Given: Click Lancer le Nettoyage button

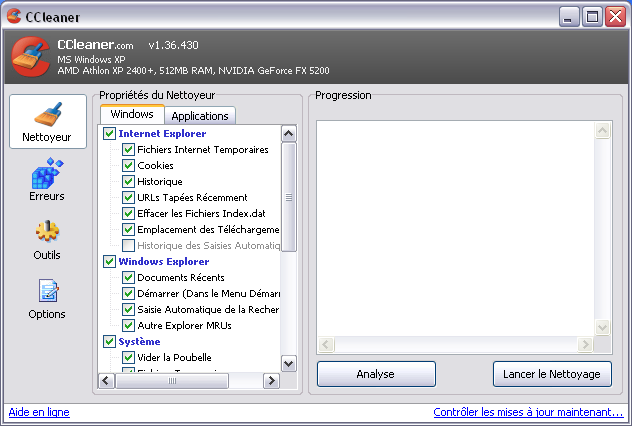Looking at the screenshot, I should [552, 374].
